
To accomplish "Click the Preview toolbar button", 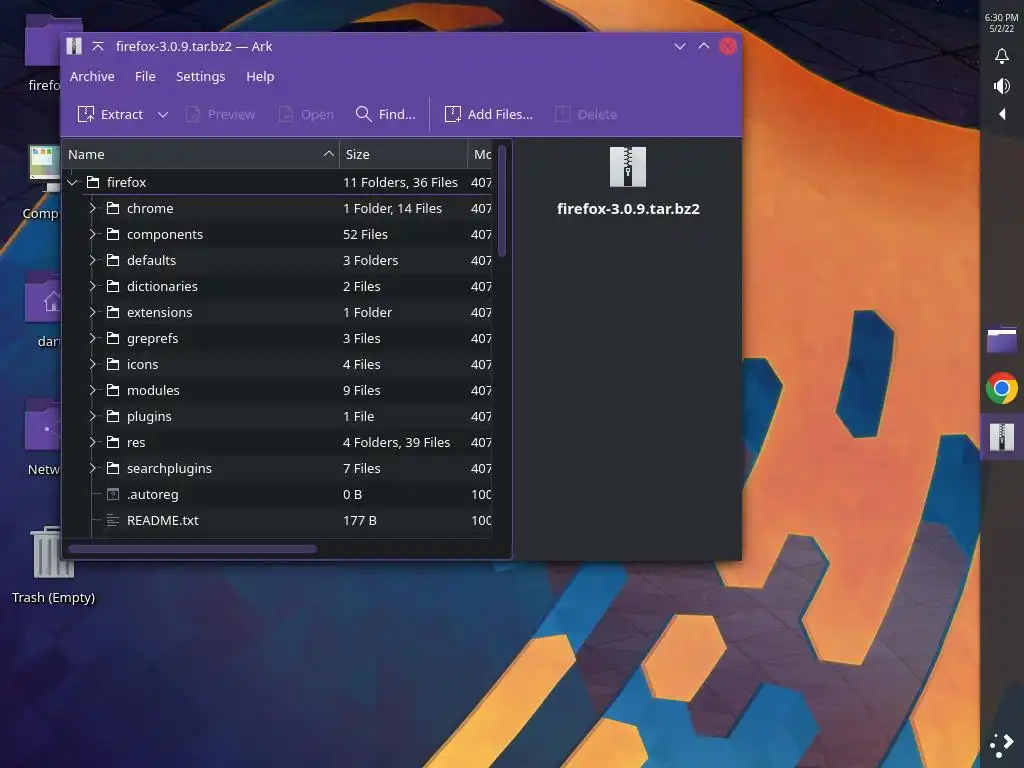I will point(220,114).
